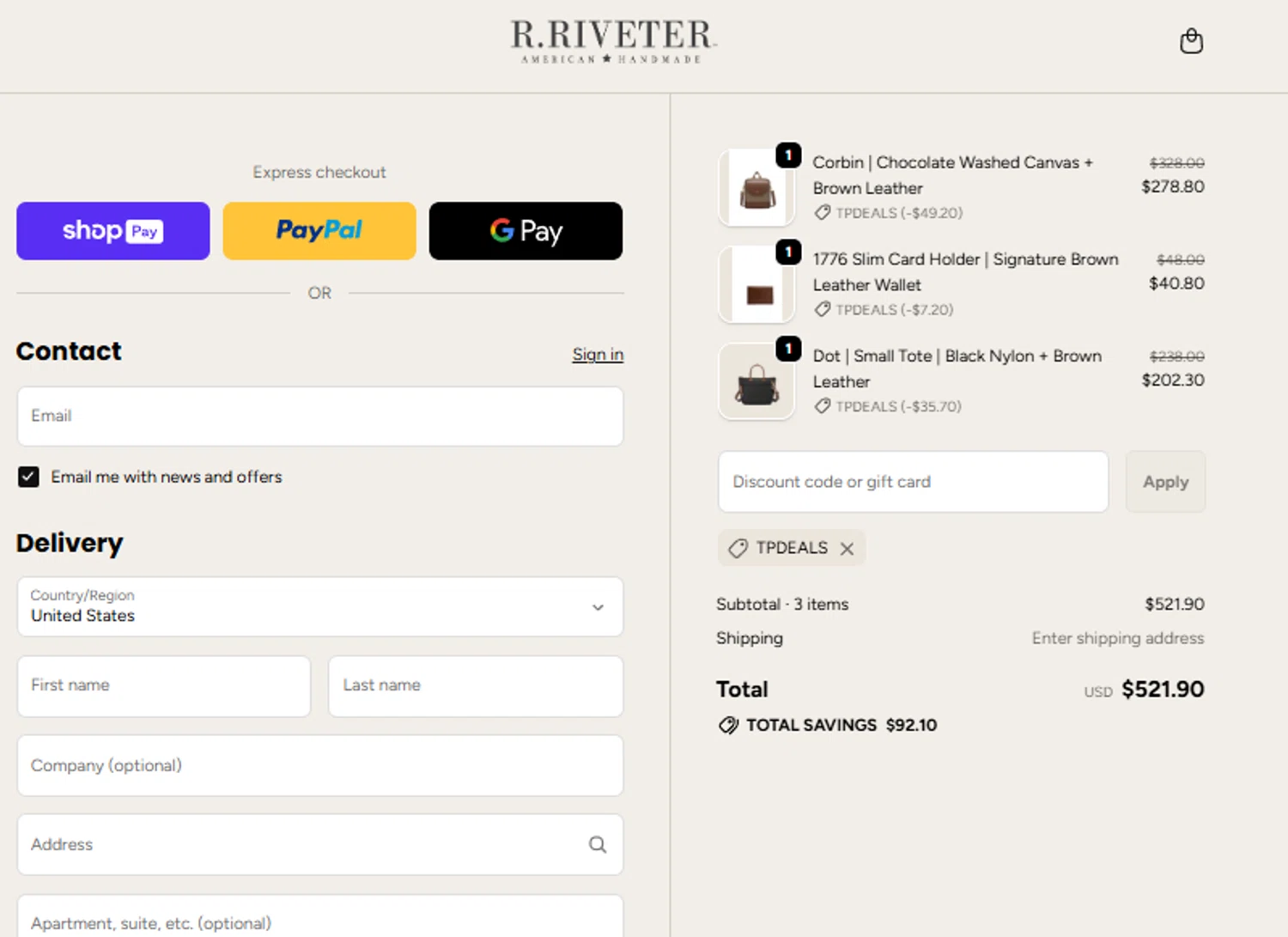Click the Contact heading
Screen dimensions: 1288x937
point(69,351)
